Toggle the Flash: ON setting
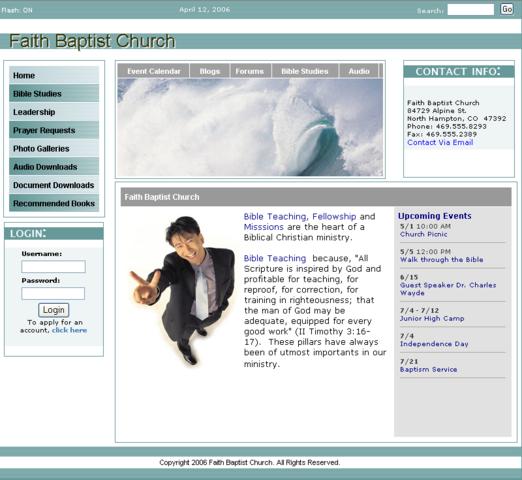 point(17,10)
